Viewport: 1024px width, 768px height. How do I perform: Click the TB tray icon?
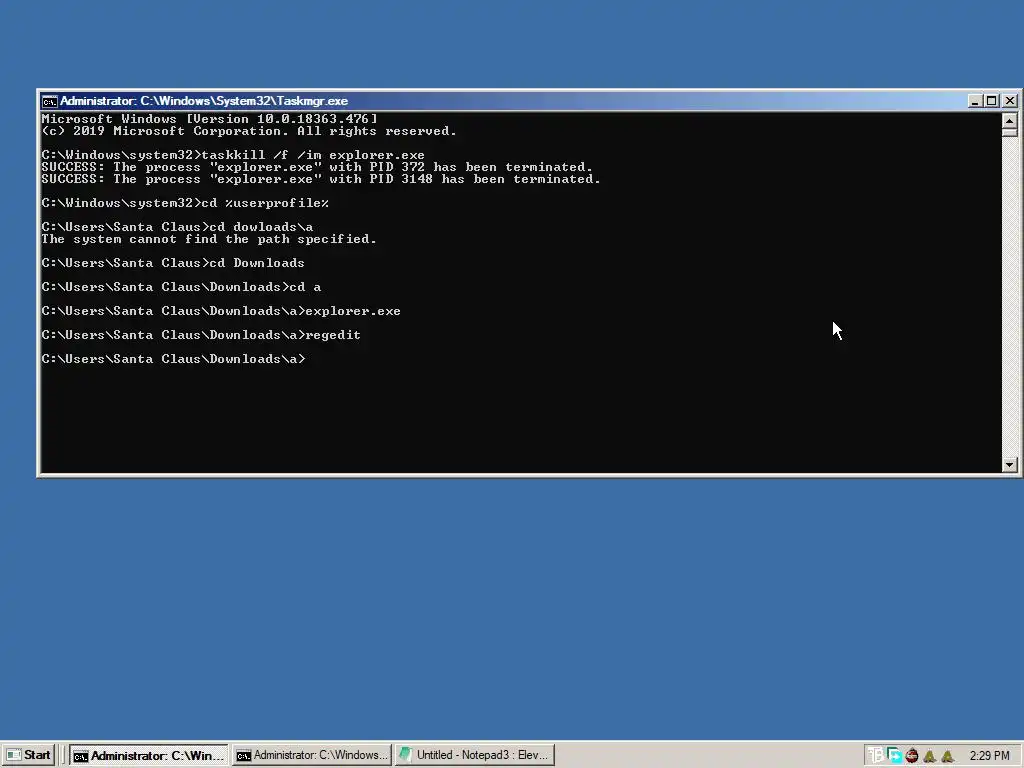tap(876, 756)
